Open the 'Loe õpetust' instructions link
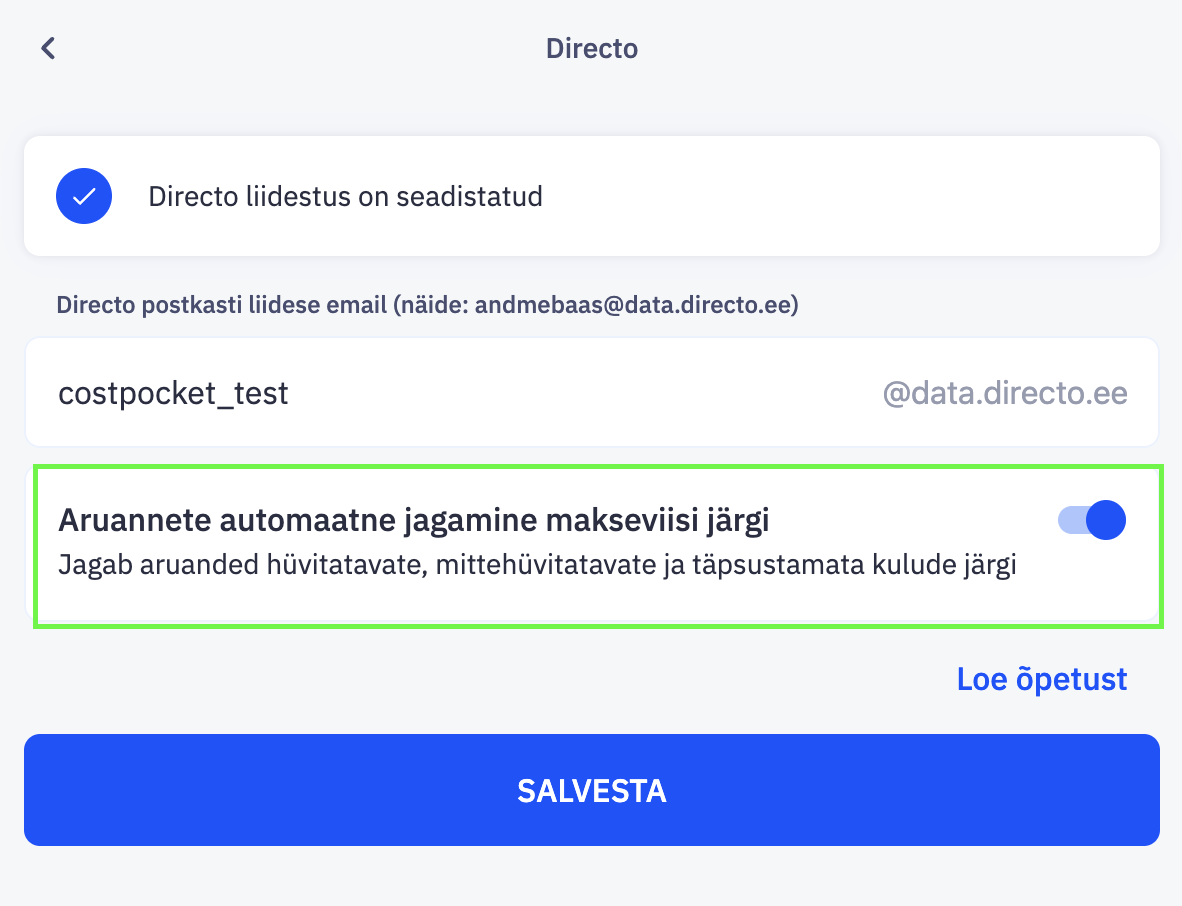 tap(1041, 679)
